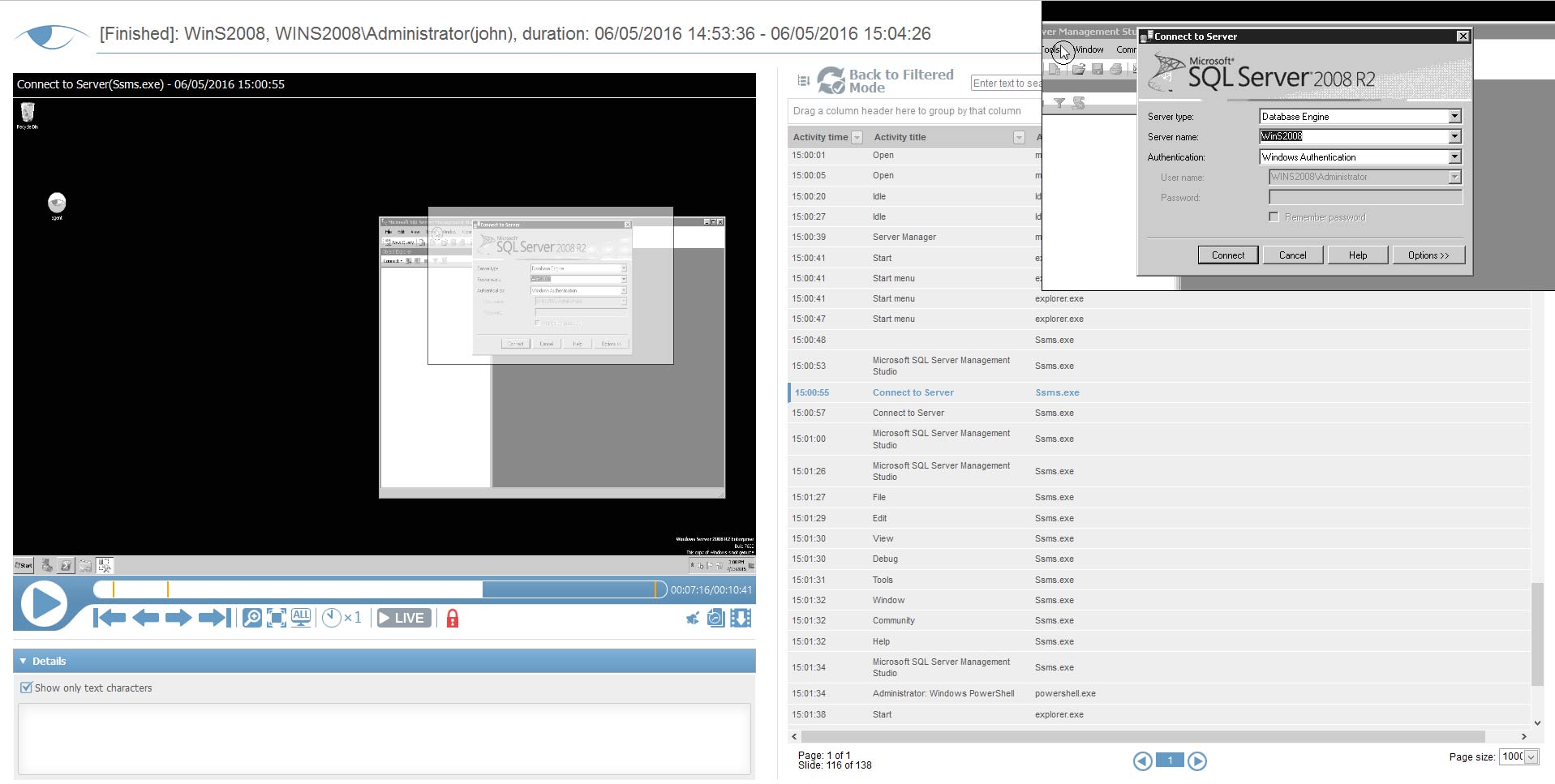This screenshot has height=784, width=1555.
Task: Click the second orange marker on the timeline
Action: [x=168, y=589]
